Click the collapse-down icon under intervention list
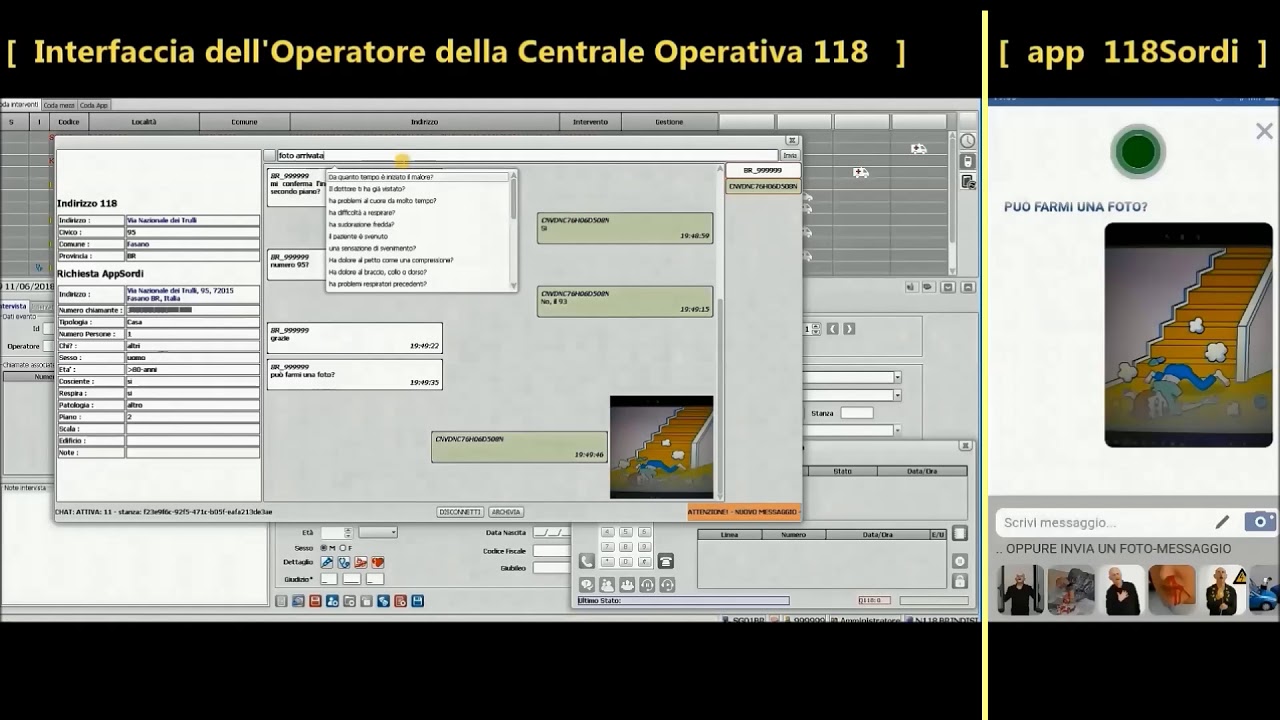This screenshot has height=720, width=1280. coord(948,287)
